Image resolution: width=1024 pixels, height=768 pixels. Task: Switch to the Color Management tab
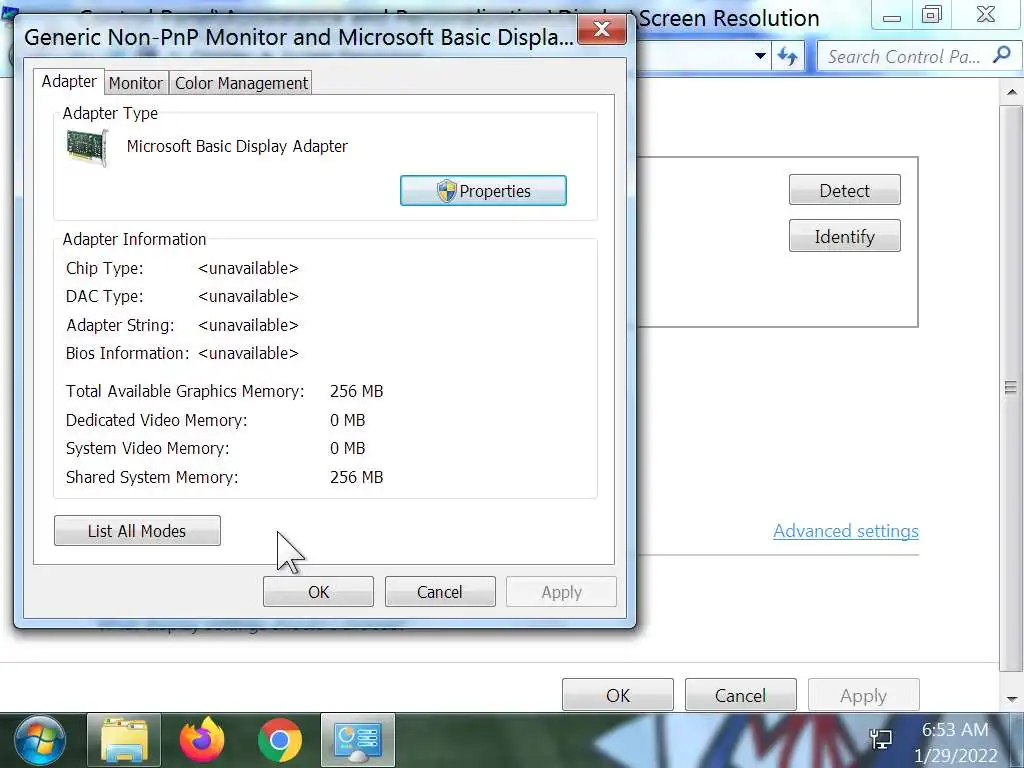(241, 83)
